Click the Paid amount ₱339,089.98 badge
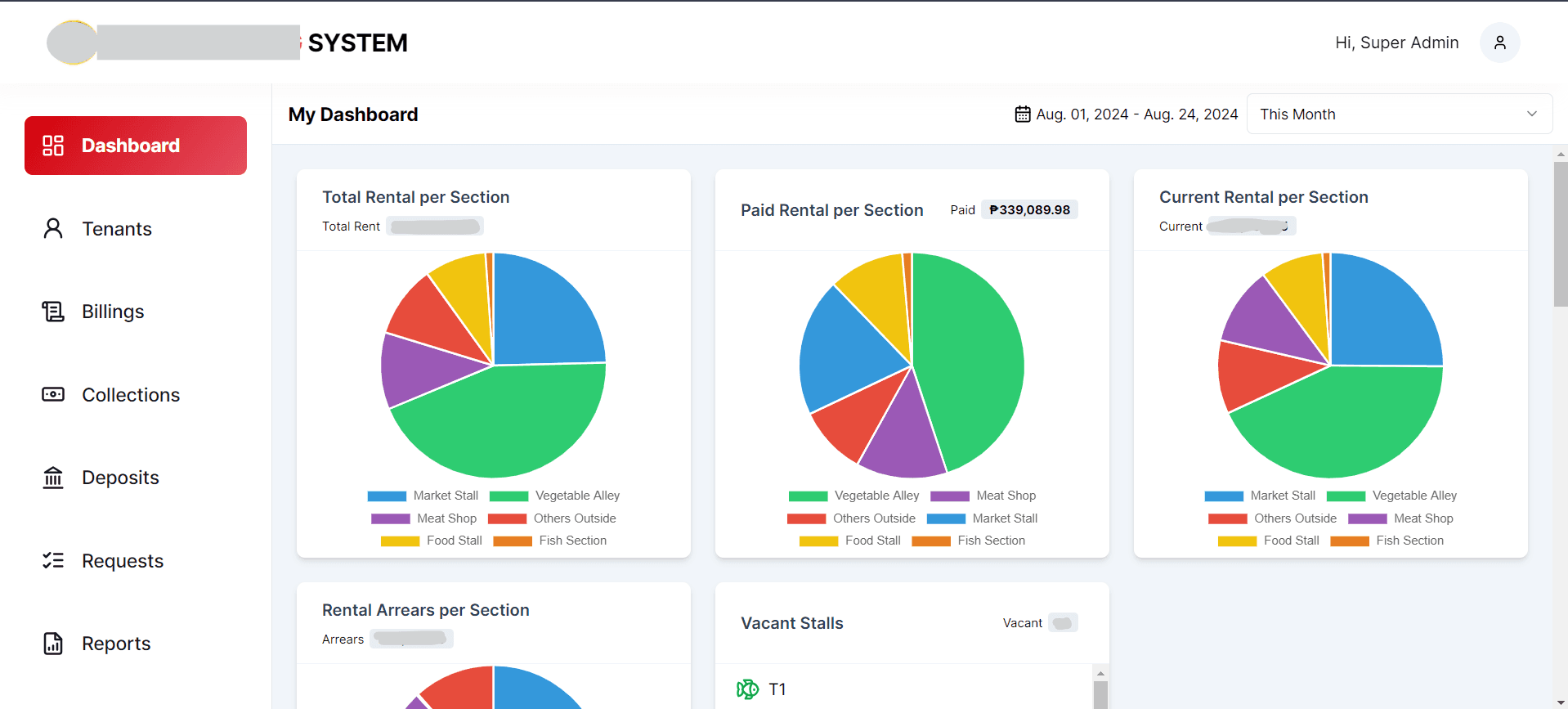 click(x=1029, y=210)
